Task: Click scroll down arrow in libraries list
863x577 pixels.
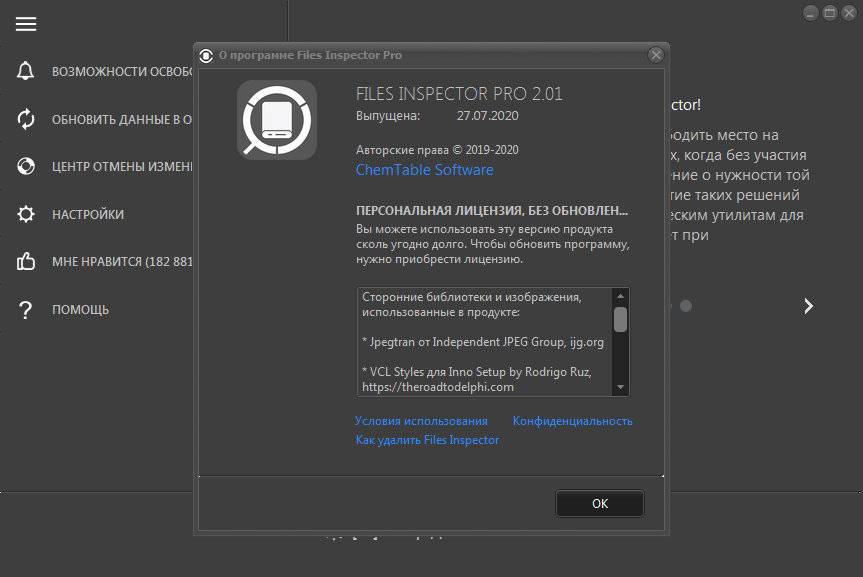Action: (x=620, y=388)
